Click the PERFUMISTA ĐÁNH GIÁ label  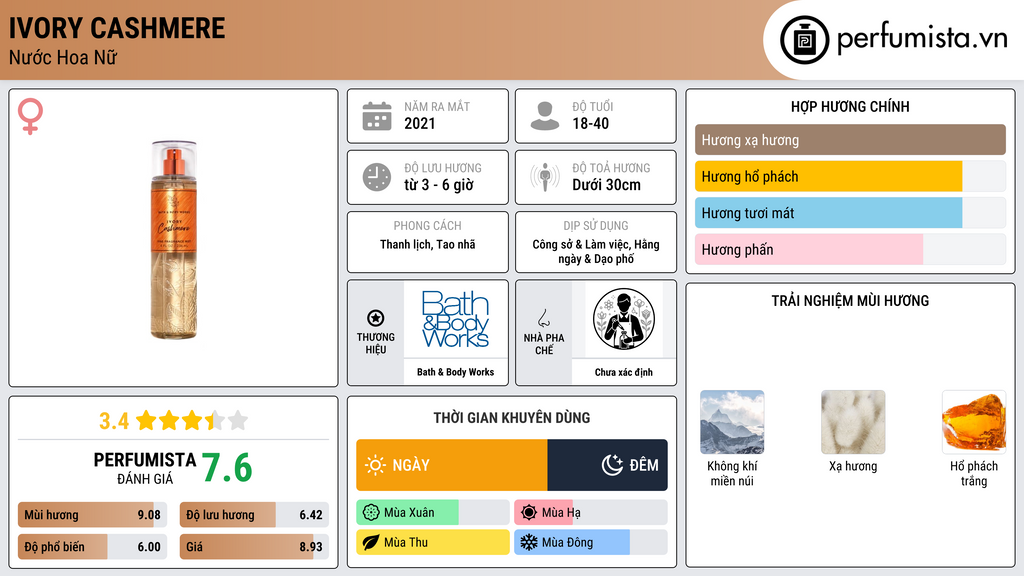point(145,468)
